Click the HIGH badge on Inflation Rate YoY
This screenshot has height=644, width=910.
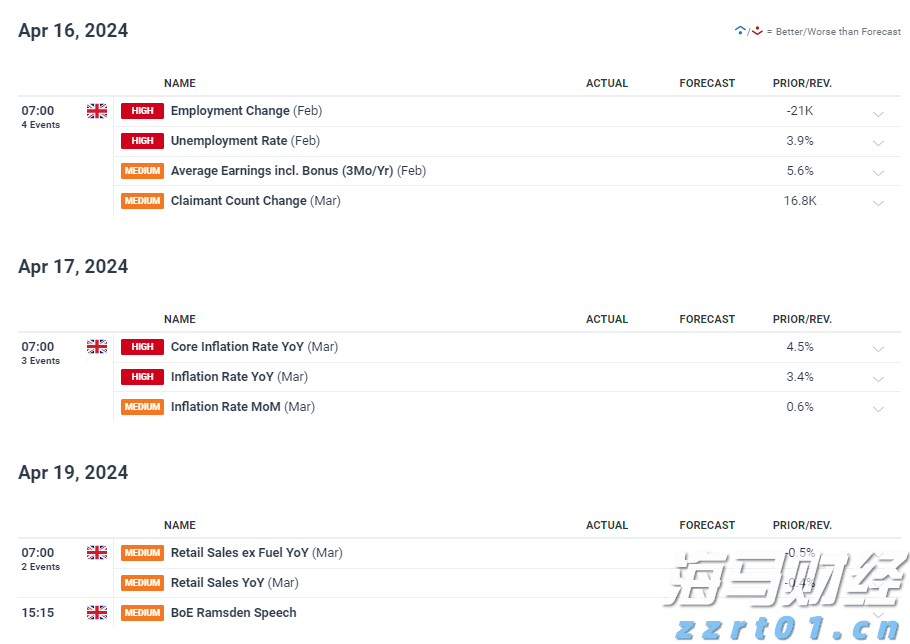tap(142, 376)
